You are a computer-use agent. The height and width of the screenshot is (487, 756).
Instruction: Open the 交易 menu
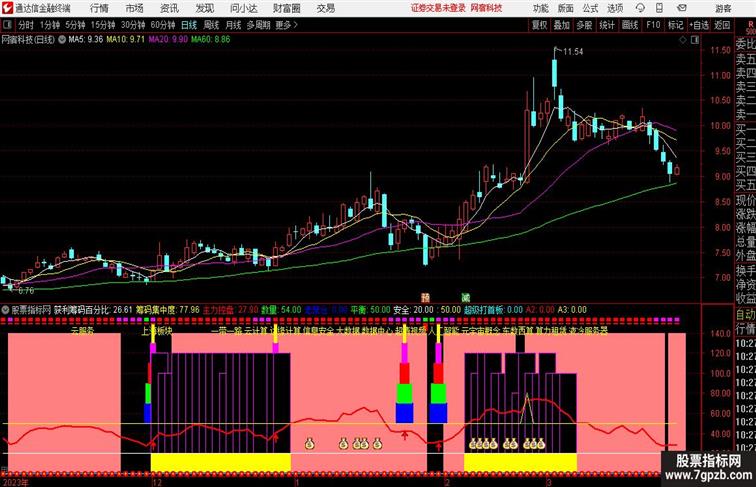pyautogui.click(x=326, y=8)
